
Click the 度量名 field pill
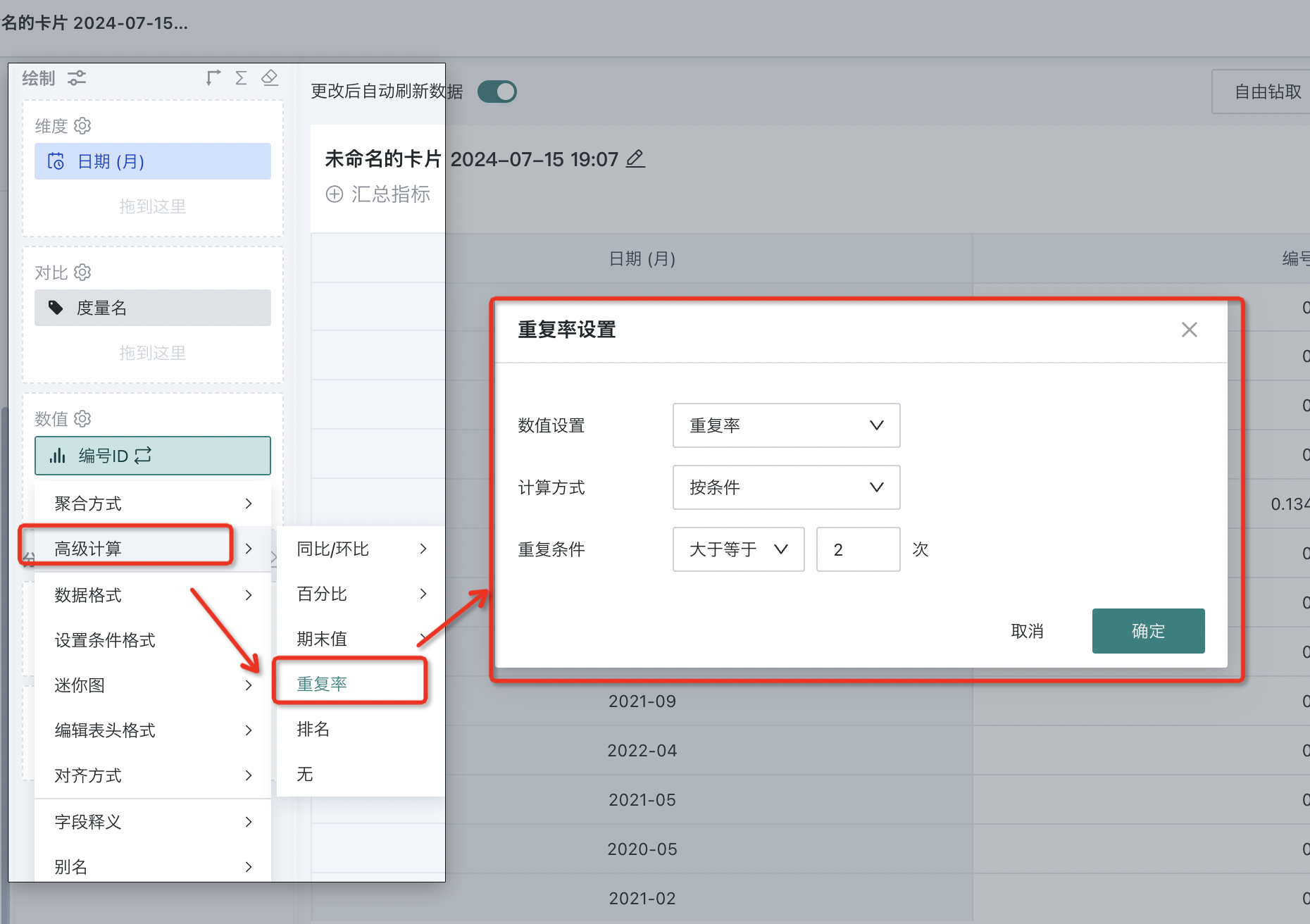tap(153, 308)
